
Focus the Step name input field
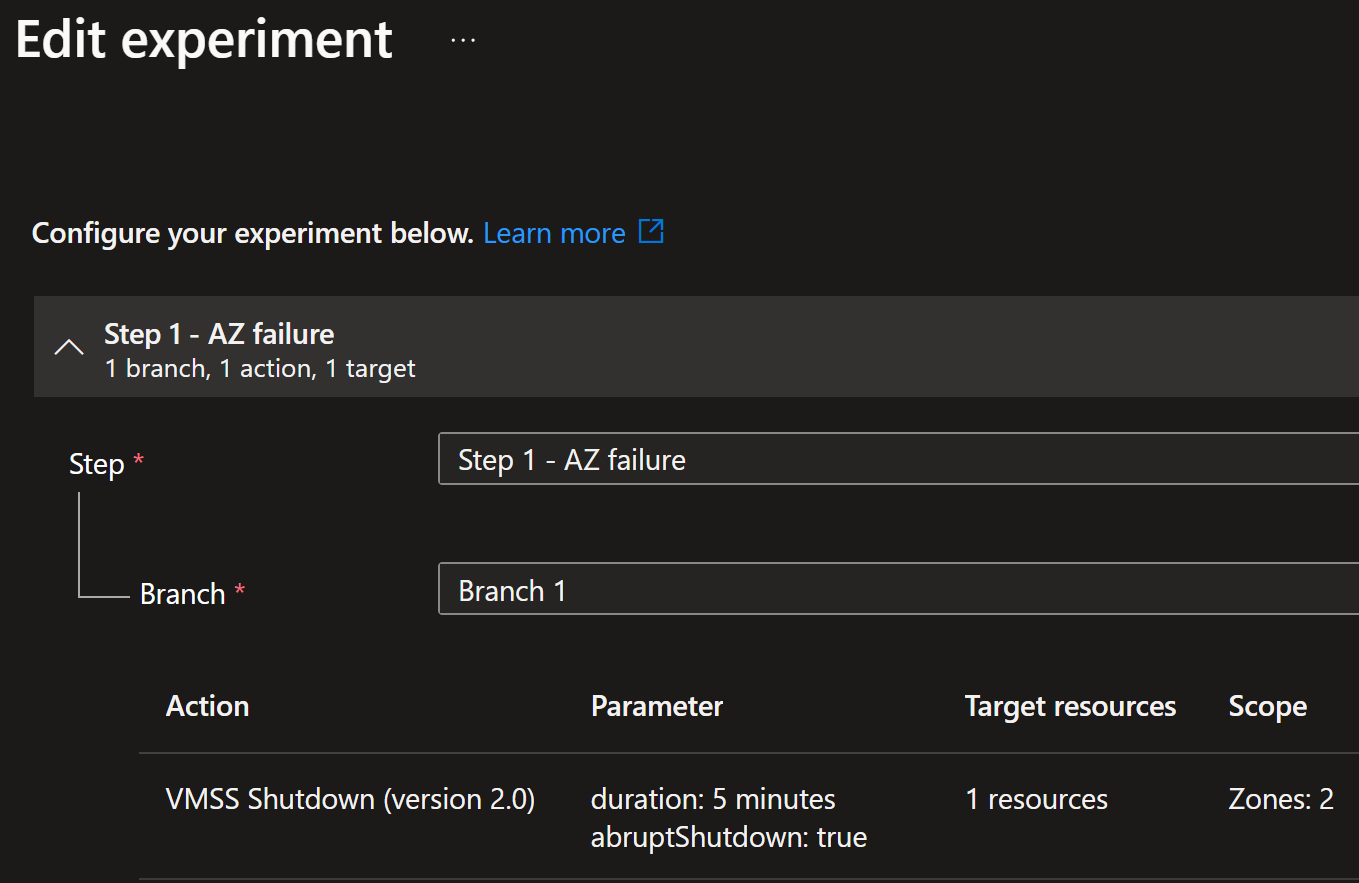[x=898, y=459]
